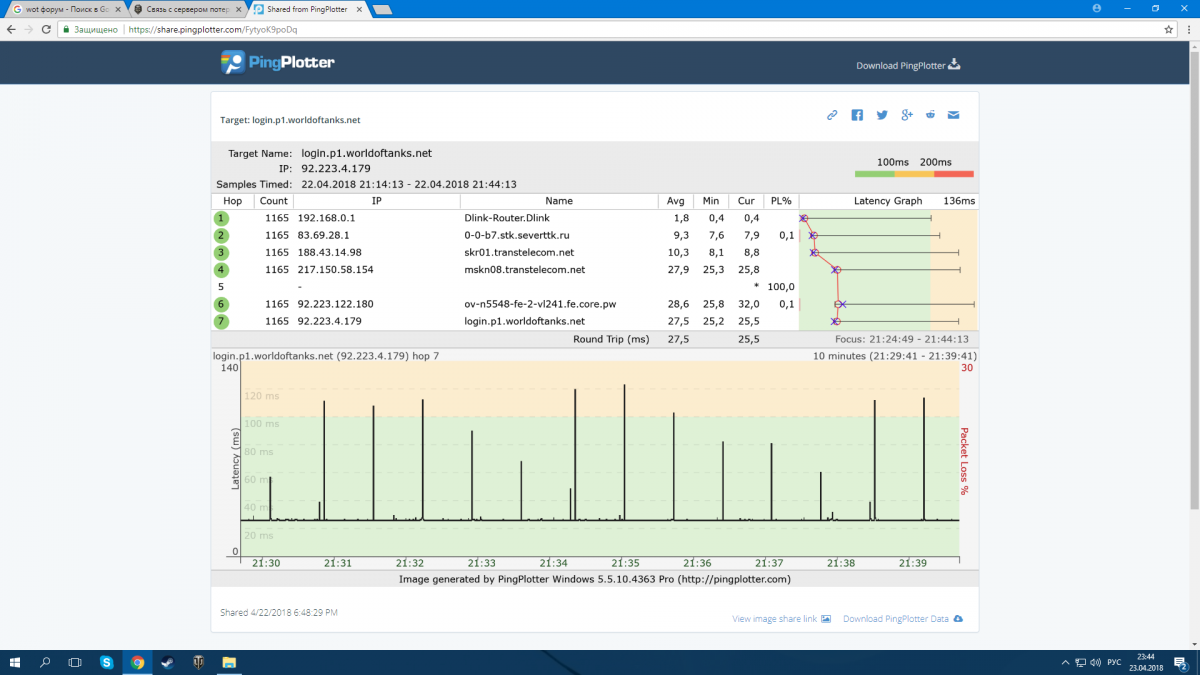Share the report on Twitter
Viewport: 1200px width, 675px height.
882,115
